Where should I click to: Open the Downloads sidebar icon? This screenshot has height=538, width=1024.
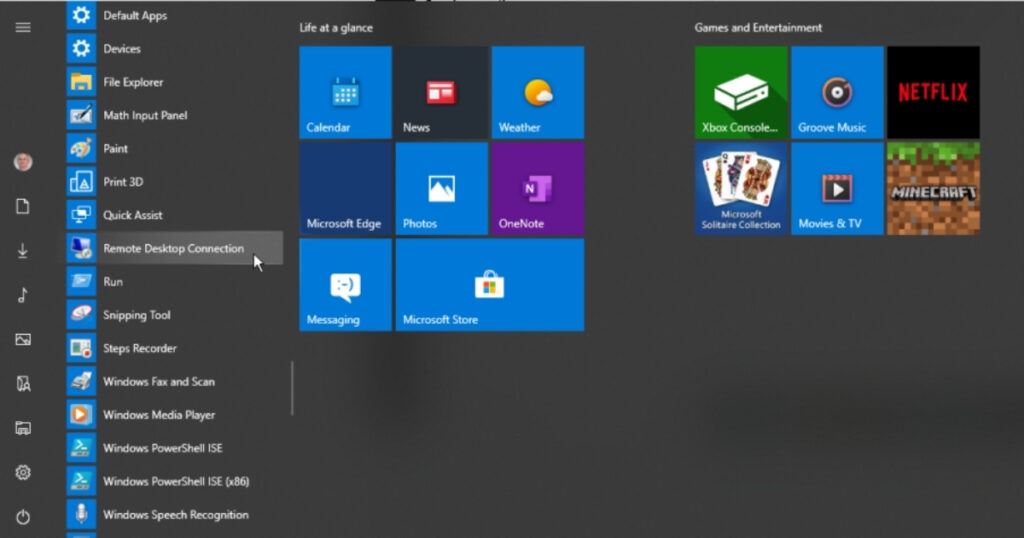23,251
